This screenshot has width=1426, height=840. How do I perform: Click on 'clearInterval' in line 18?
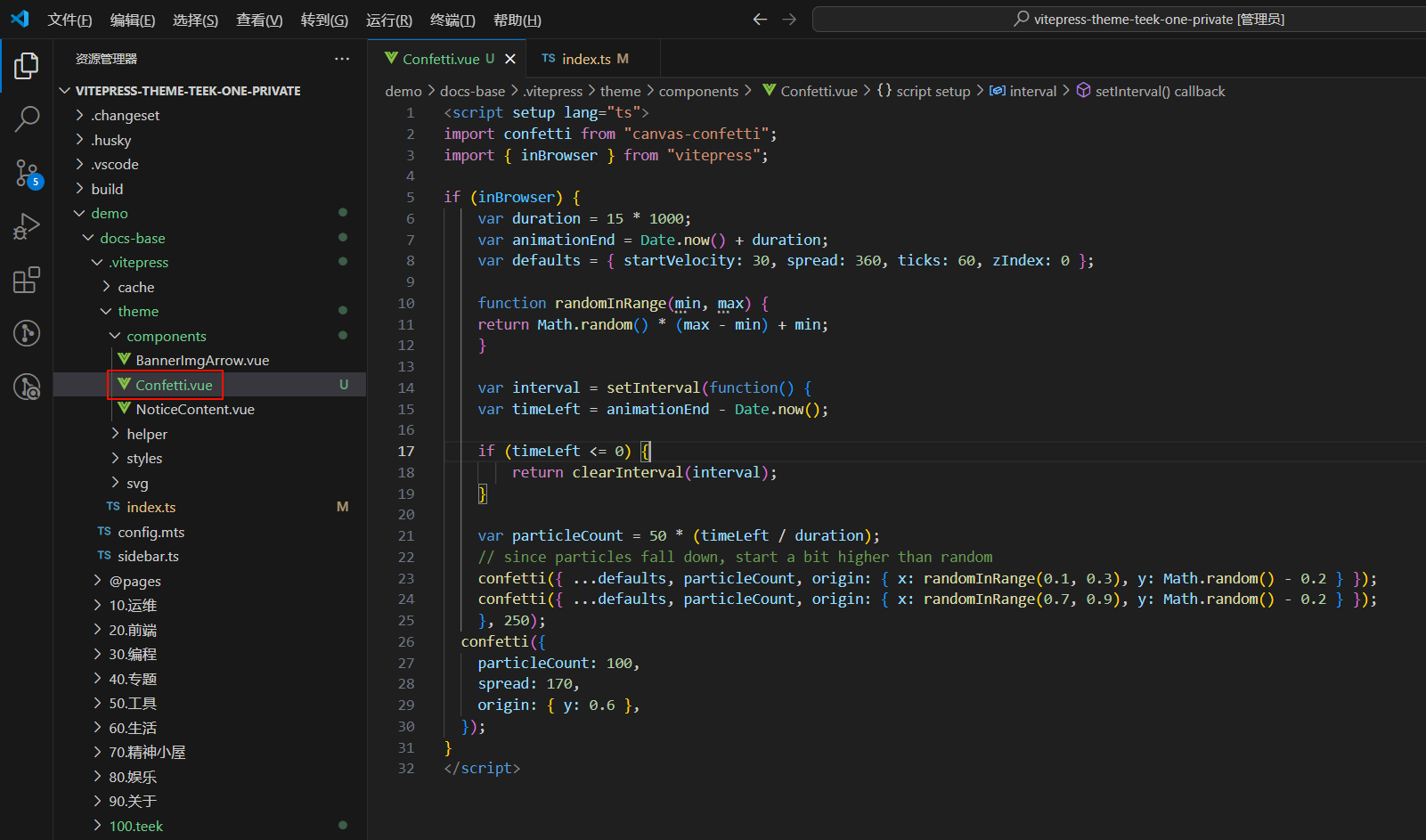pyautogui.click(x=627, y=472)
